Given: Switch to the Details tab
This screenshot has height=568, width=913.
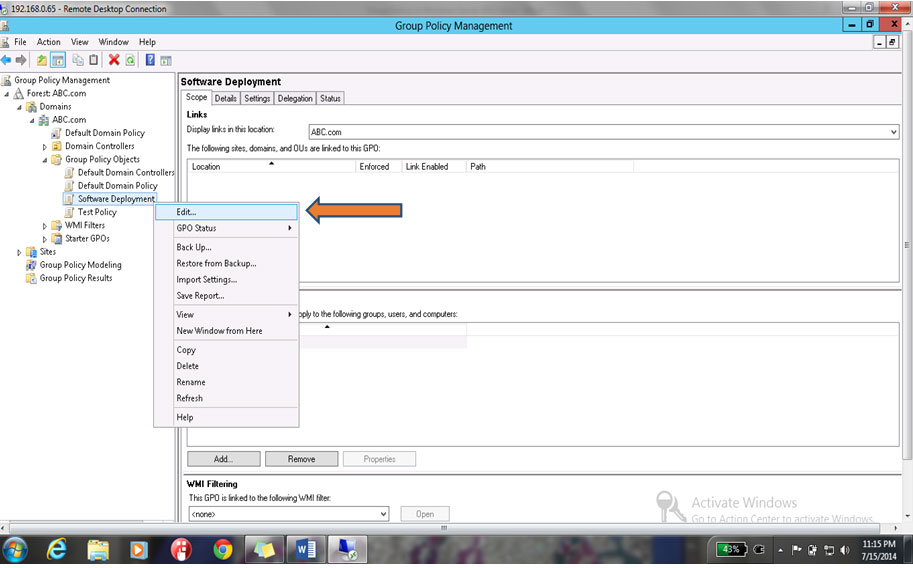Looking at the screenshot, I should pos(225,98).
